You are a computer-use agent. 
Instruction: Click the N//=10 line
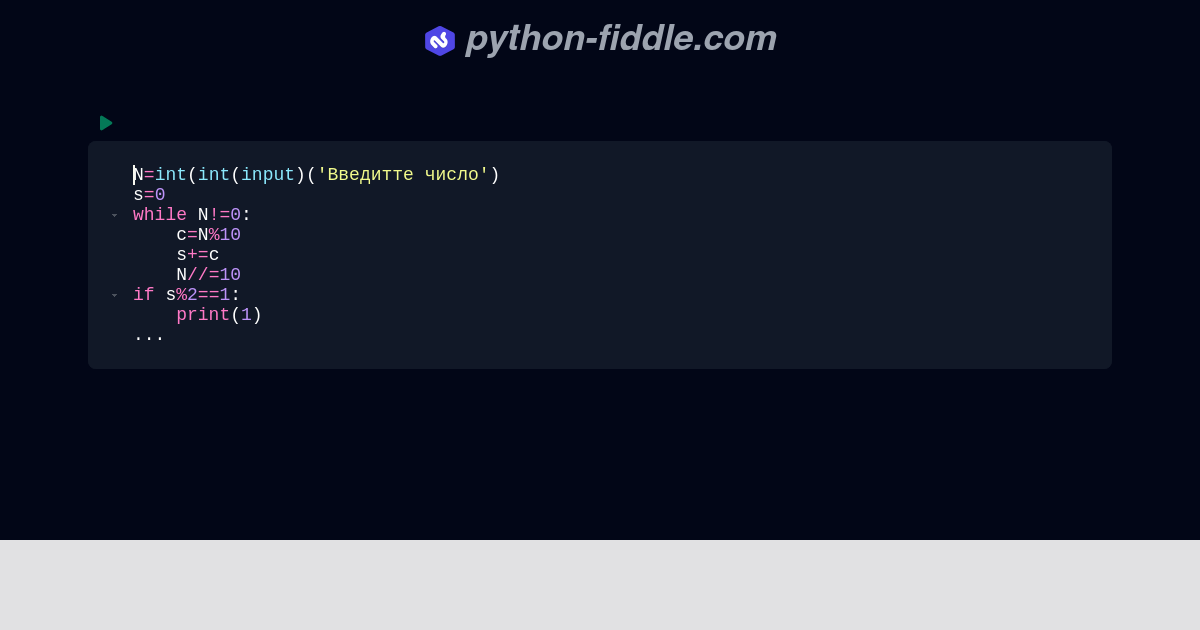tap(208, 275)
